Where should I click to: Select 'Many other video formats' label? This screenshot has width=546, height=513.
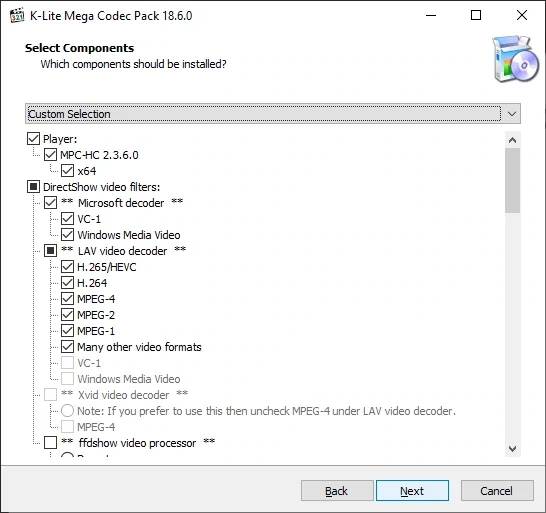click(139, 347)
